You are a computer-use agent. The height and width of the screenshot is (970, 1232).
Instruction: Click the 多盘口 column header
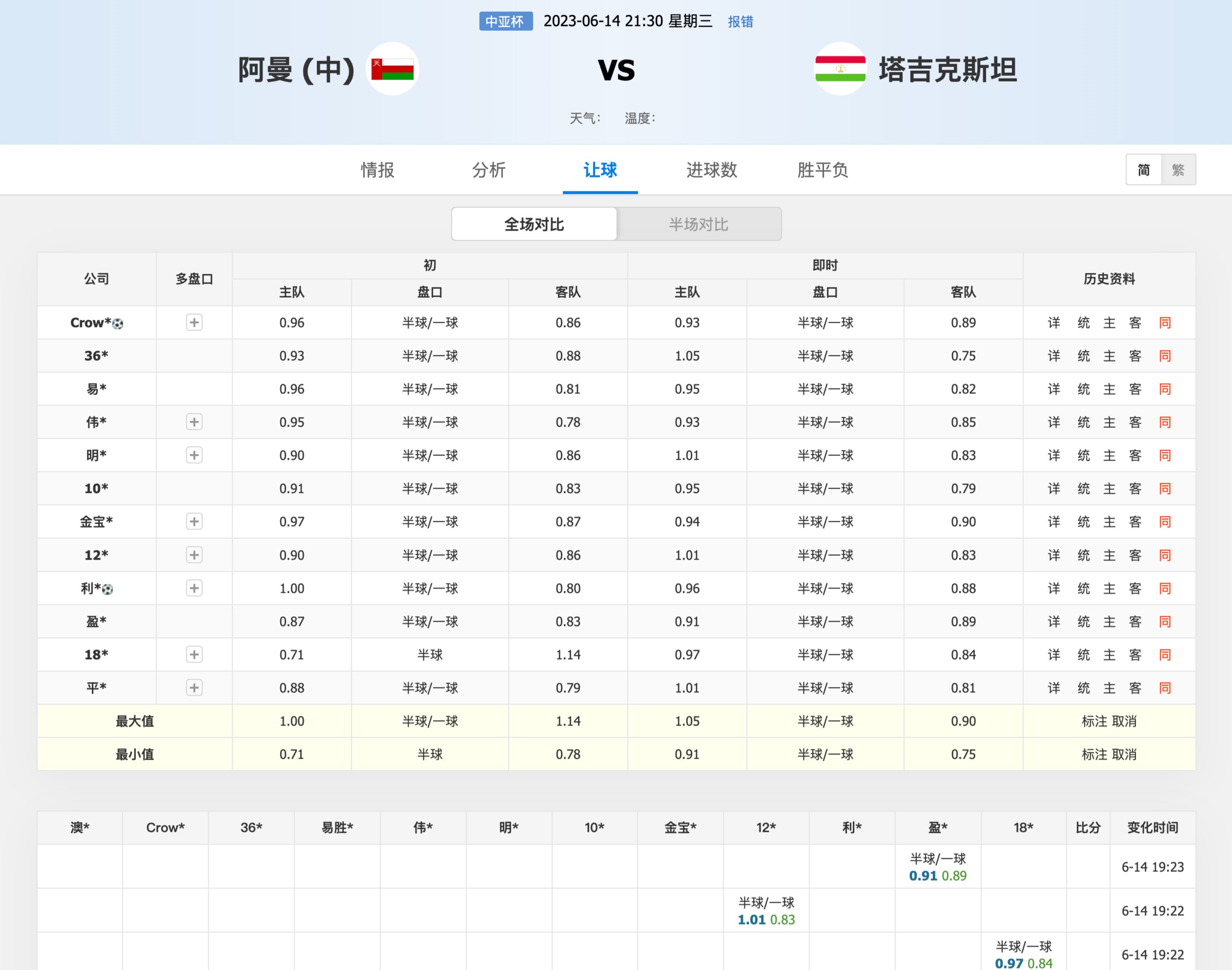(194, 279)
